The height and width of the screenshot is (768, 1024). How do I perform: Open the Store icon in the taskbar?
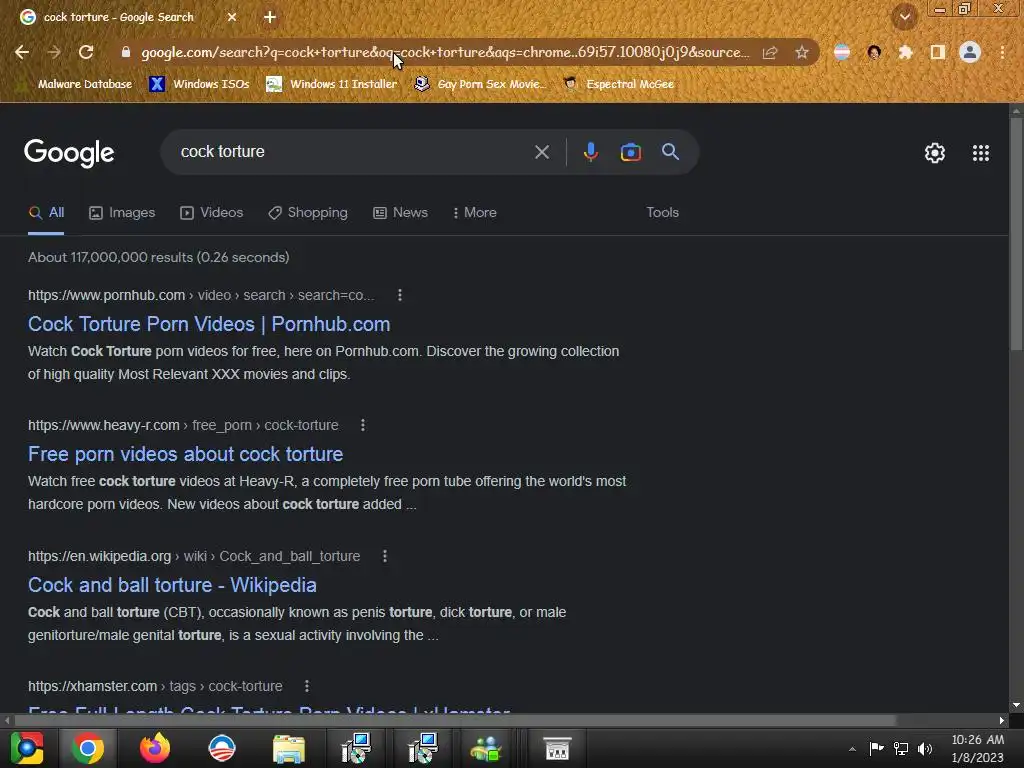pos(558,748)
